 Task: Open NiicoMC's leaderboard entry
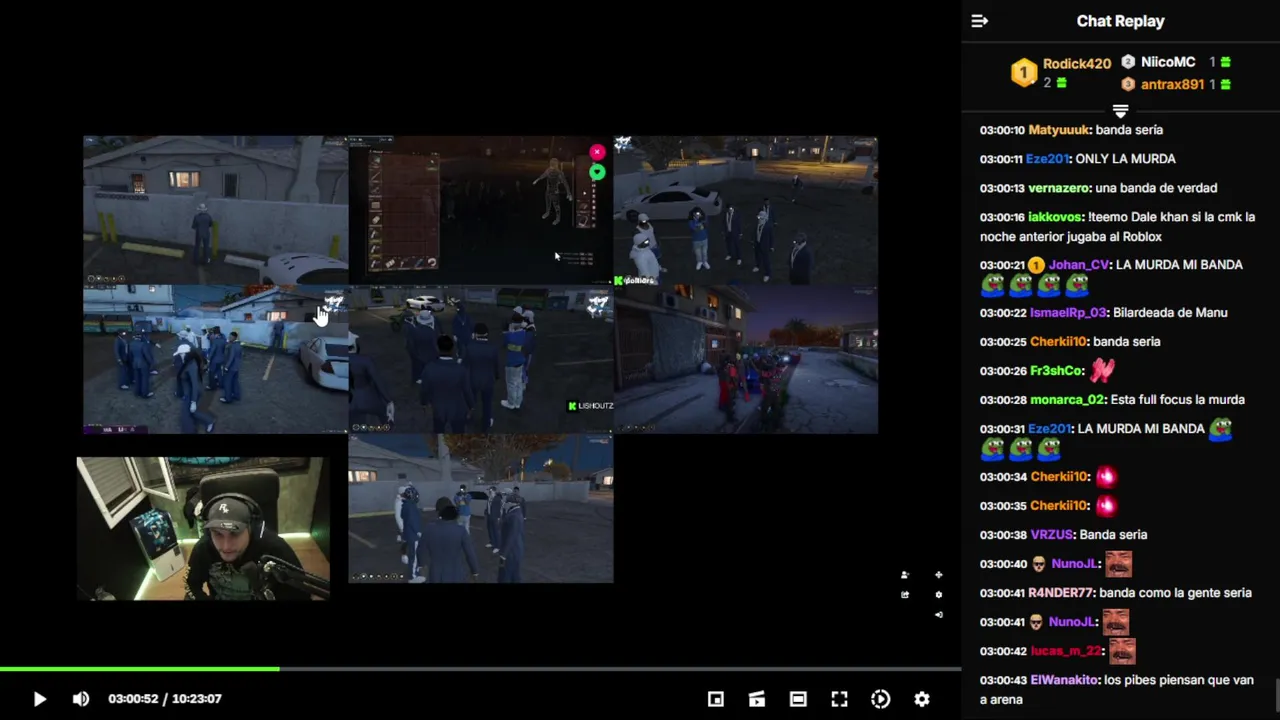click(1168, 62)
